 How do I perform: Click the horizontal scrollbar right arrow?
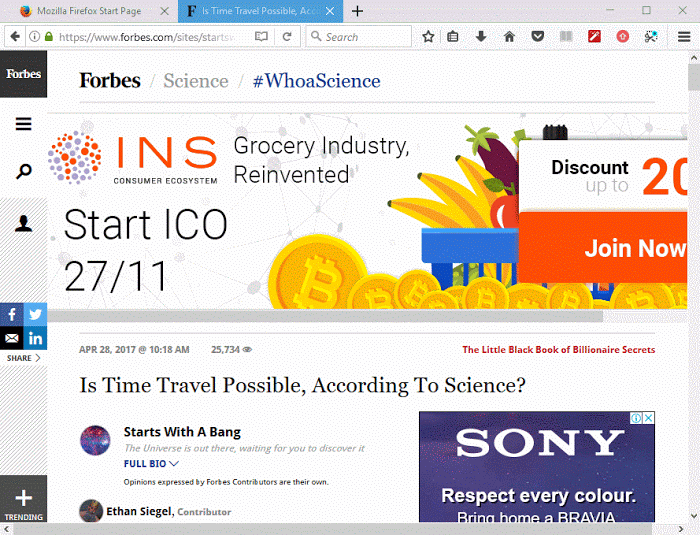point(681,529)
